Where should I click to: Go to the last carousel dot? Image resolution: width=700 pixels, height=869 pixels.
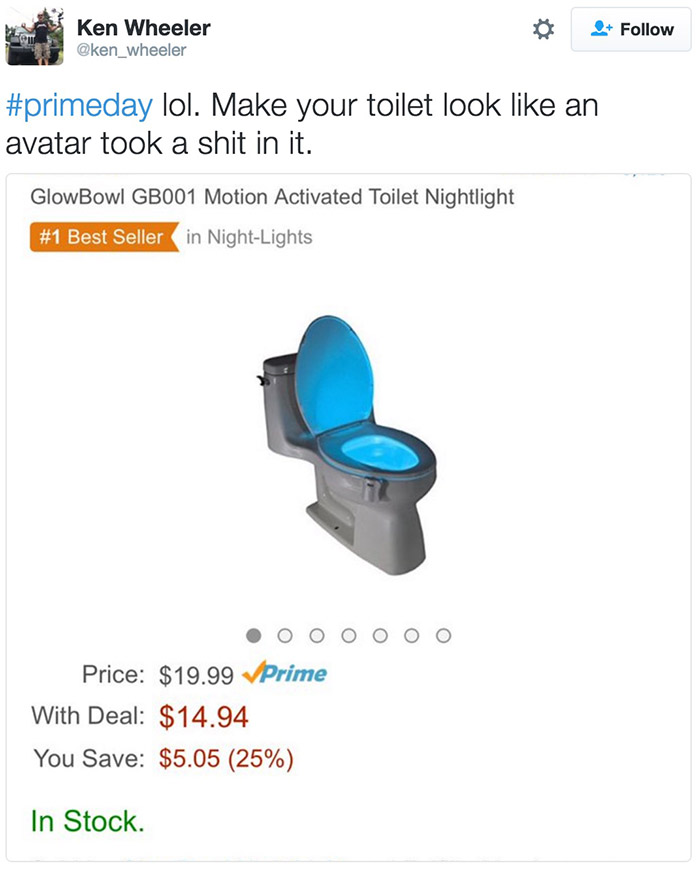coord(445,634)
